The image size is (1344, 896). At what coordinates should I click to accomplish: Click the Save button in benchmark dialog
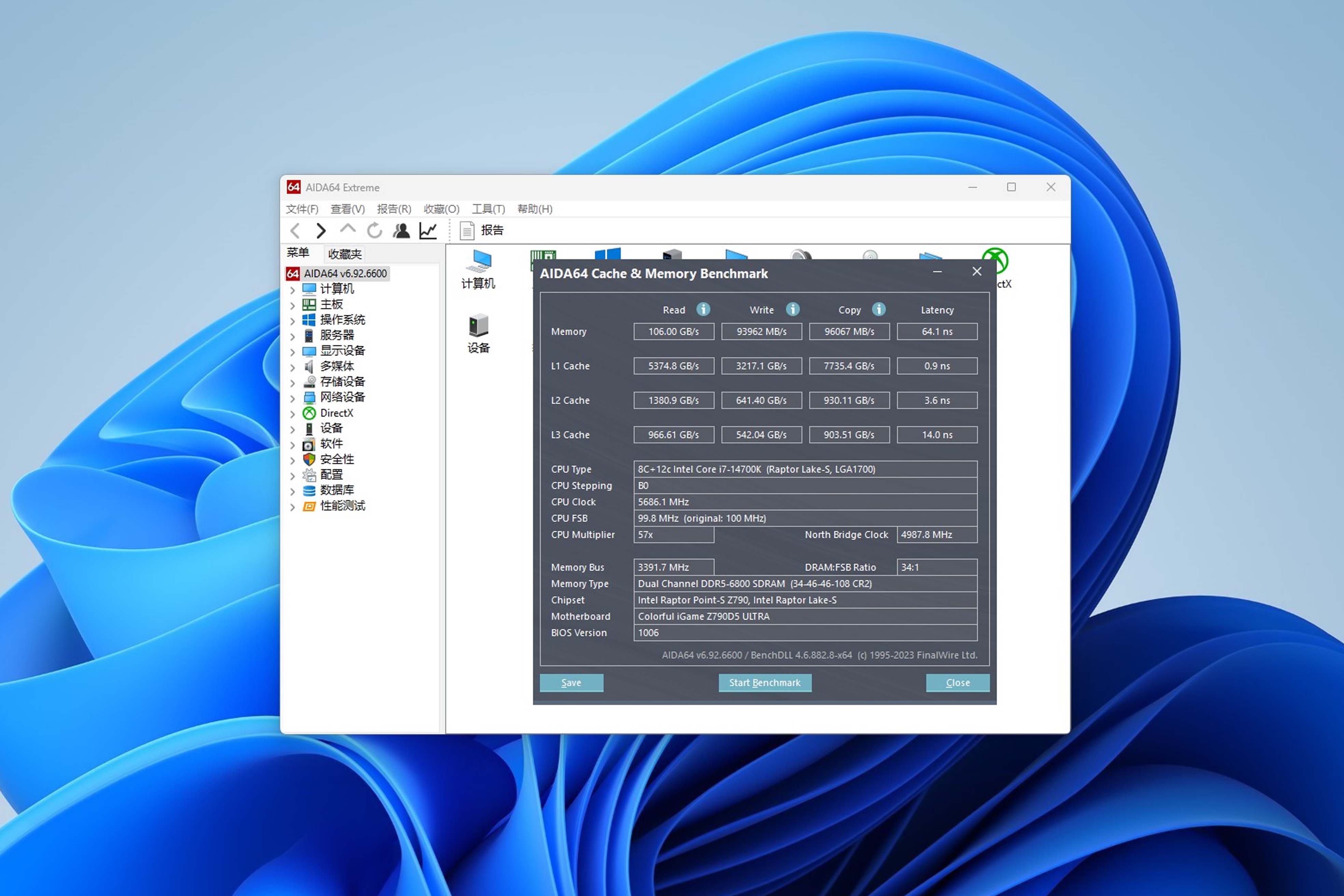coord(571,683)
